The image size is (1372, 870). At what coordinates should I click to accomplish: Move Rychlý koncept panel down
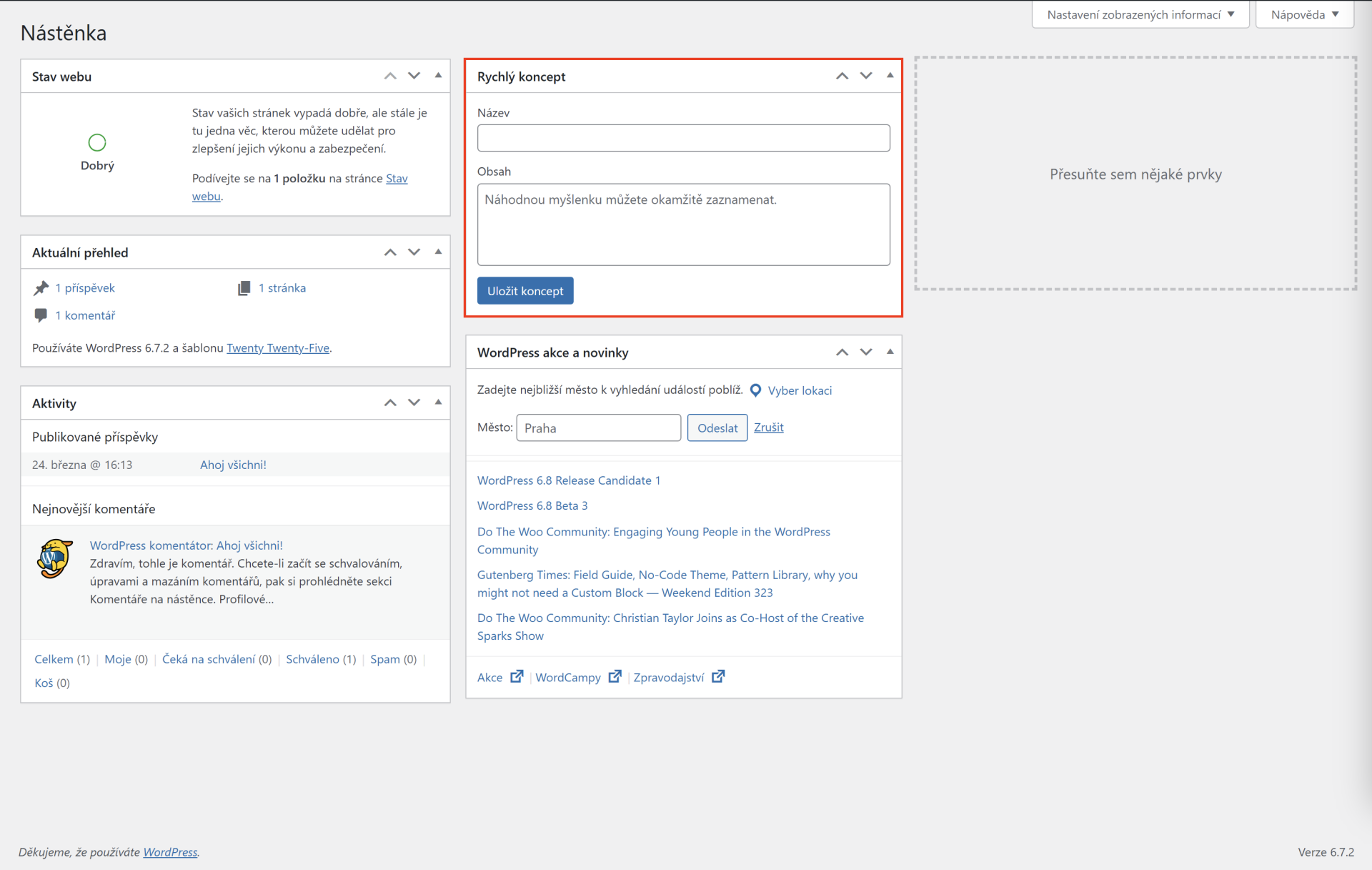point(866,76)
